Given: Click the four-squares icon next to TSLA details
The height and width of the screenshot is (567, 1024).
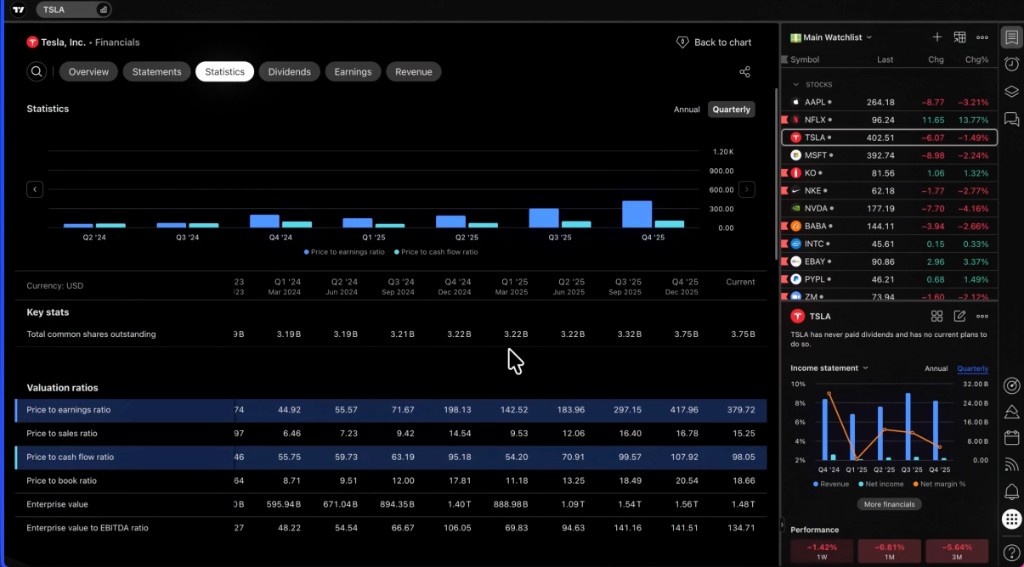Looking at the screenshot, I should 936,316.
